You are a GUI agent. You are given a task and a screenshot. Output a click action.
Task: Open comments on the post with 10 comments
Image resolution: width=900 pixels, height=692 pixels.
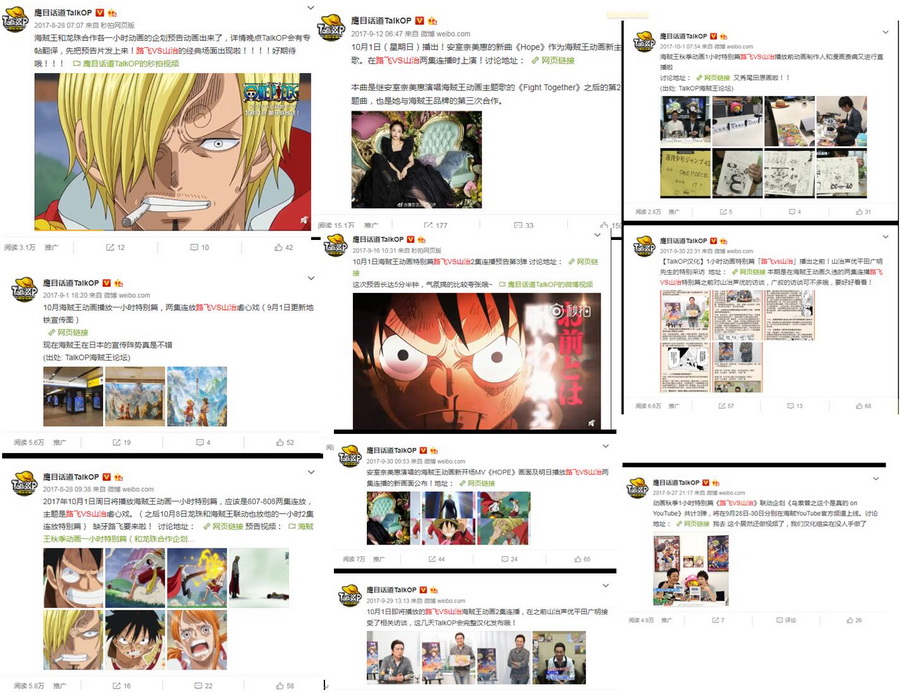point(200,247)
